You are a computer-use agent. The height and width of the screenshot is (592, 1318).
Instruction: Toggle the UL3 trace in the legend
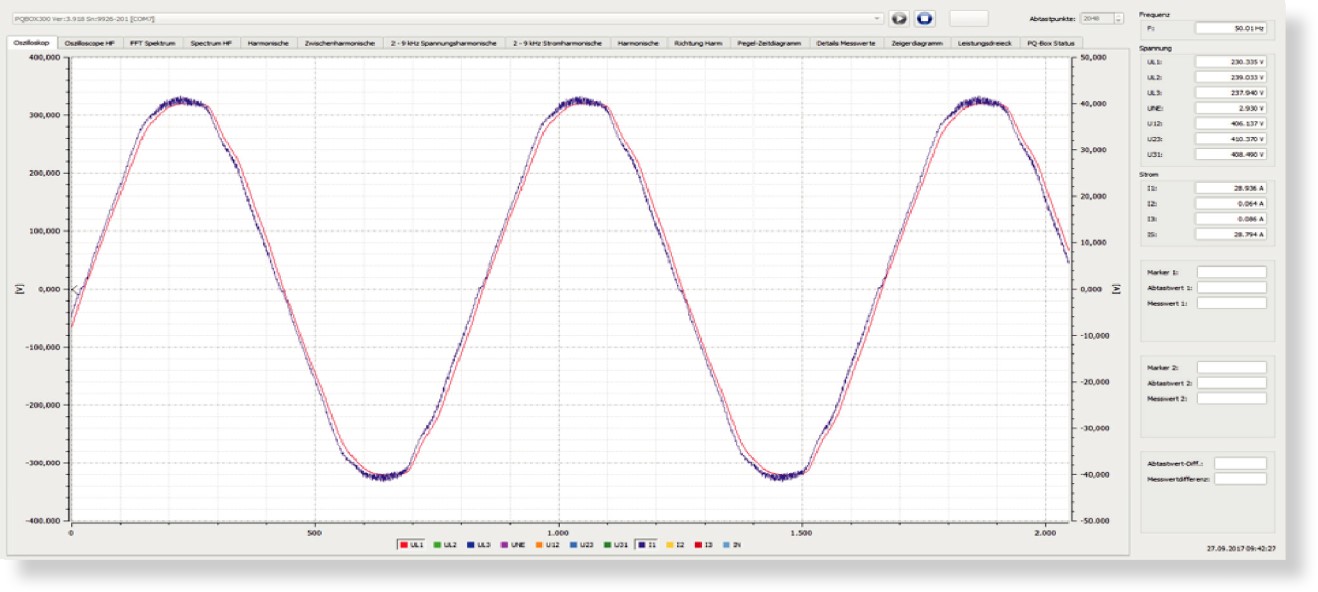(479, 545)
